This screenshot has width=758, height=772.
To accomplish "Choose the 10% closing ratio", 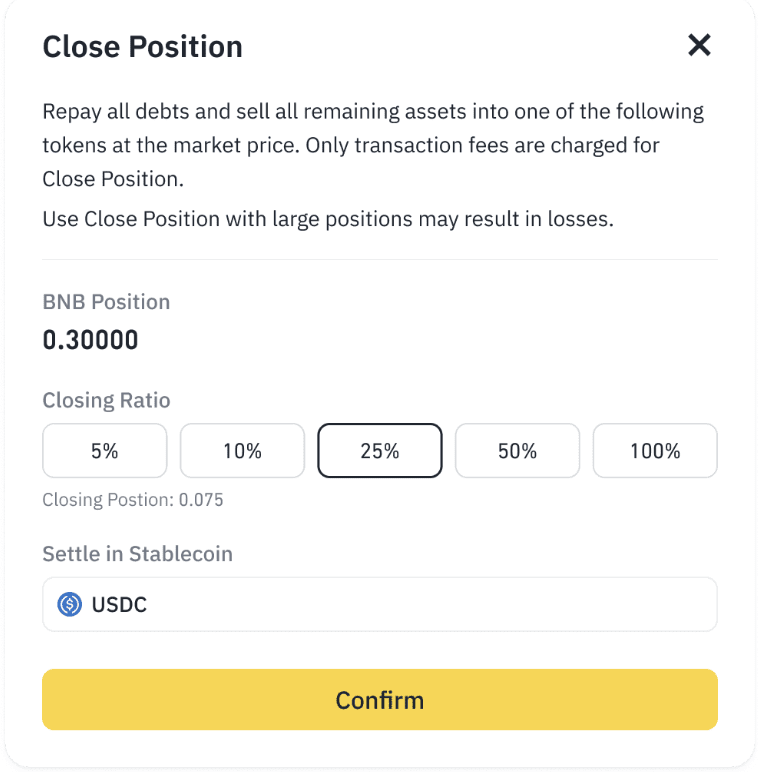I will pyautogui.click(x=242, y=451).
